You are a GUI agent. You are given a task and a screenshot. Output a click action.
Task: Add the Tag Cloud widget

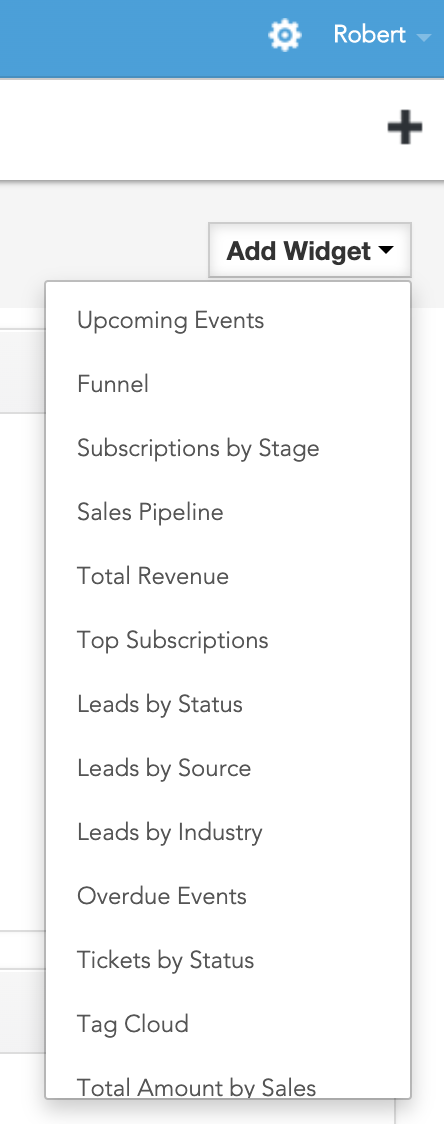(133, 1024)
